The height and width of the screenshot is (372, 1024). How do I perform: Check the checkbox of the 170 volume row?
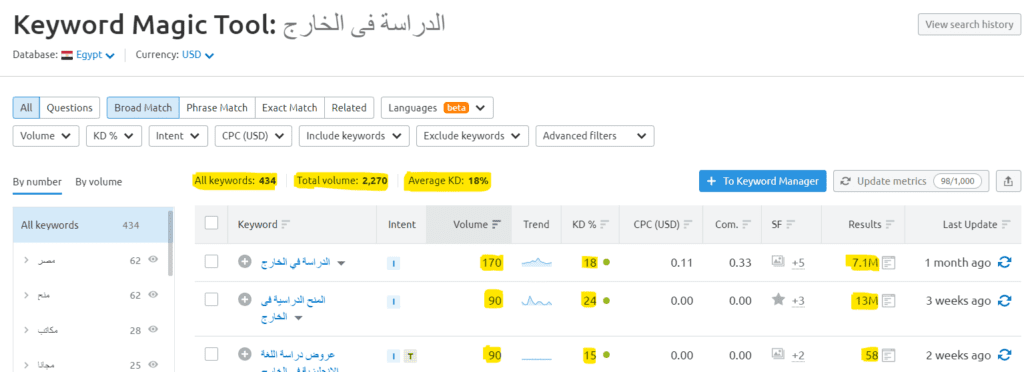(212, 262)
